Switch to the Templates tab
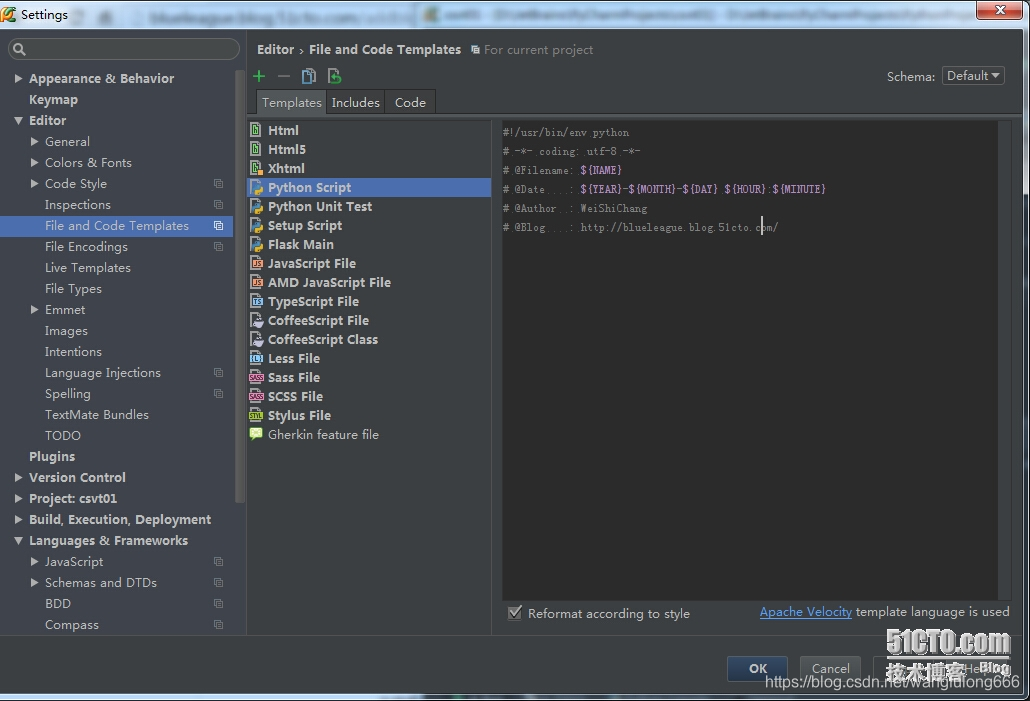1030x701 pixels. pos(291,102)
